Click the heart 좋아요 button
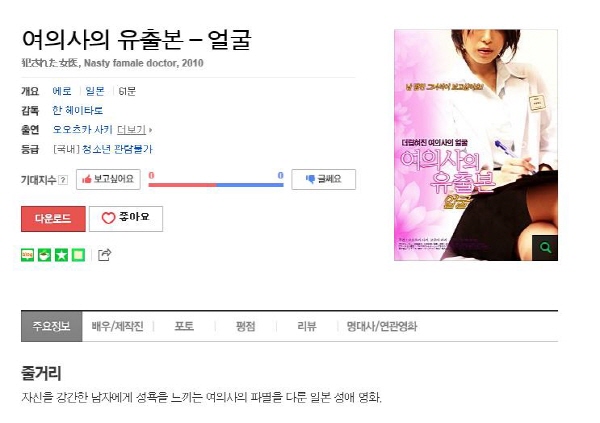 coord(126,219)
